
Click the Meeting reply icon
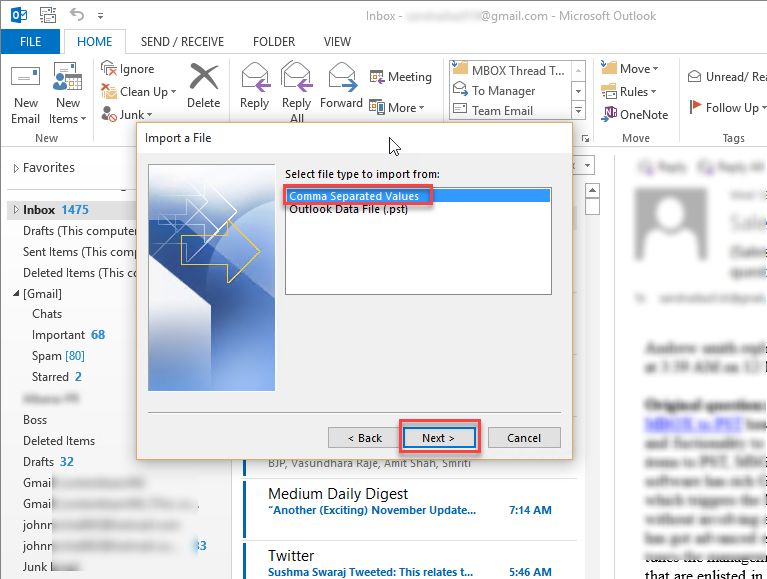coord(377,77)
